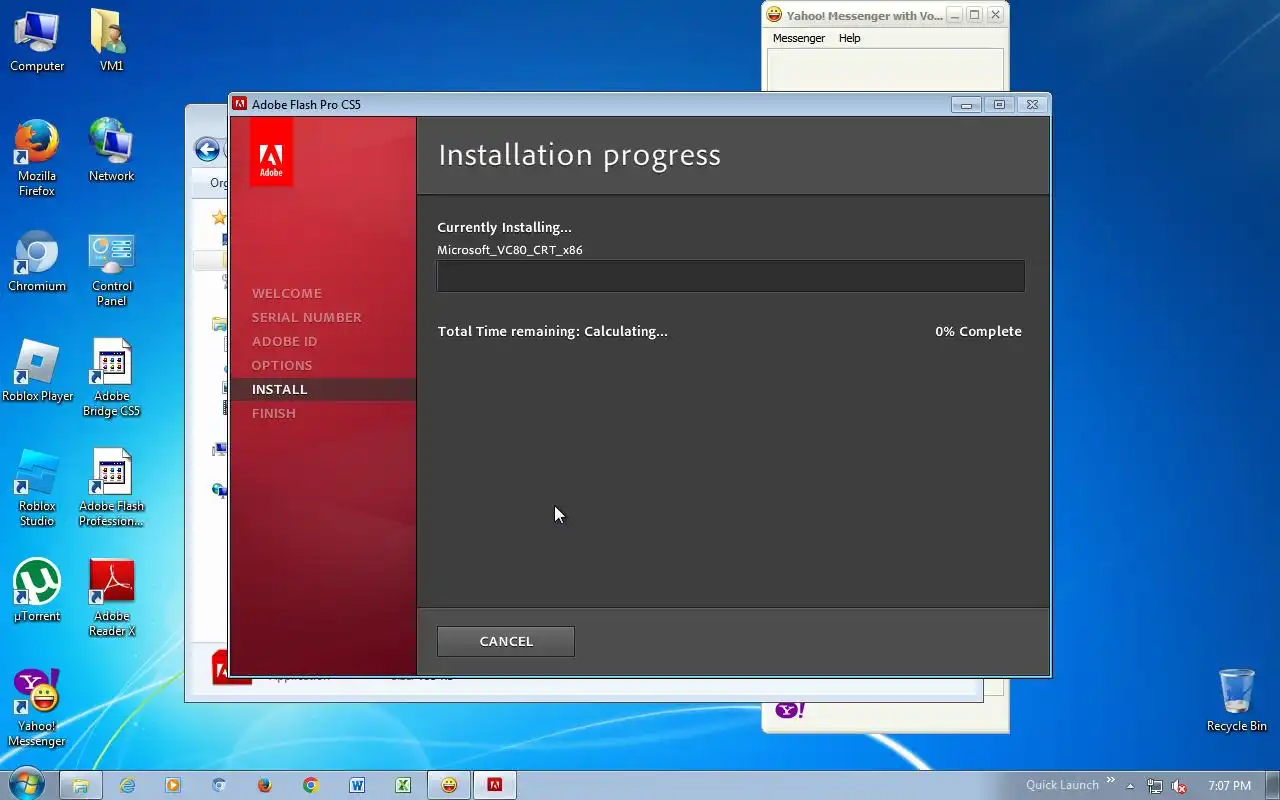This screenshot has height=800, width=1280.
Task: Select the Adobe Reader X desktop shortcut
Action: (x=111, y=598)
